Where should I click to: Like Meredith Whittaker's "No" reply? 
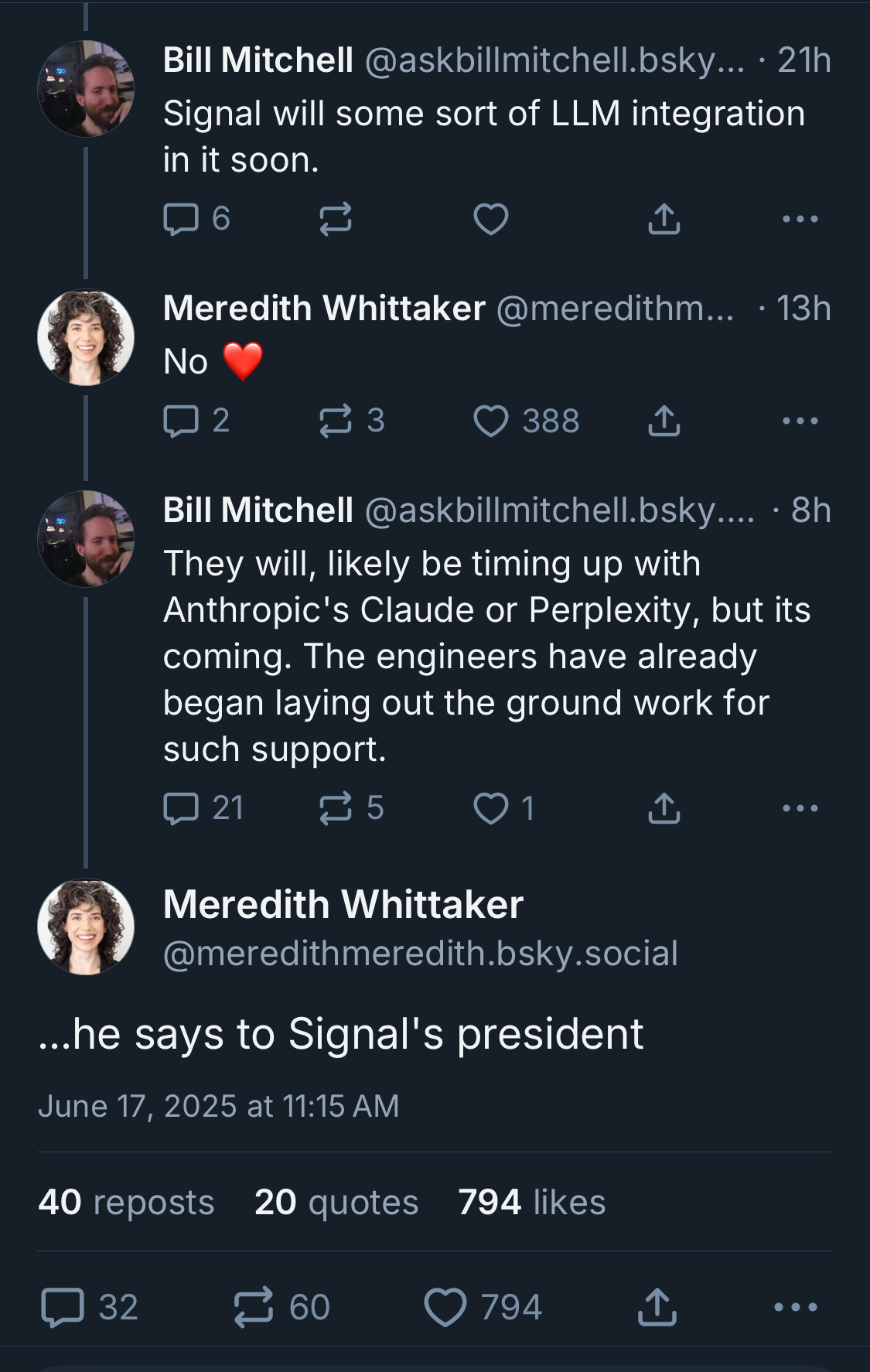491,421
